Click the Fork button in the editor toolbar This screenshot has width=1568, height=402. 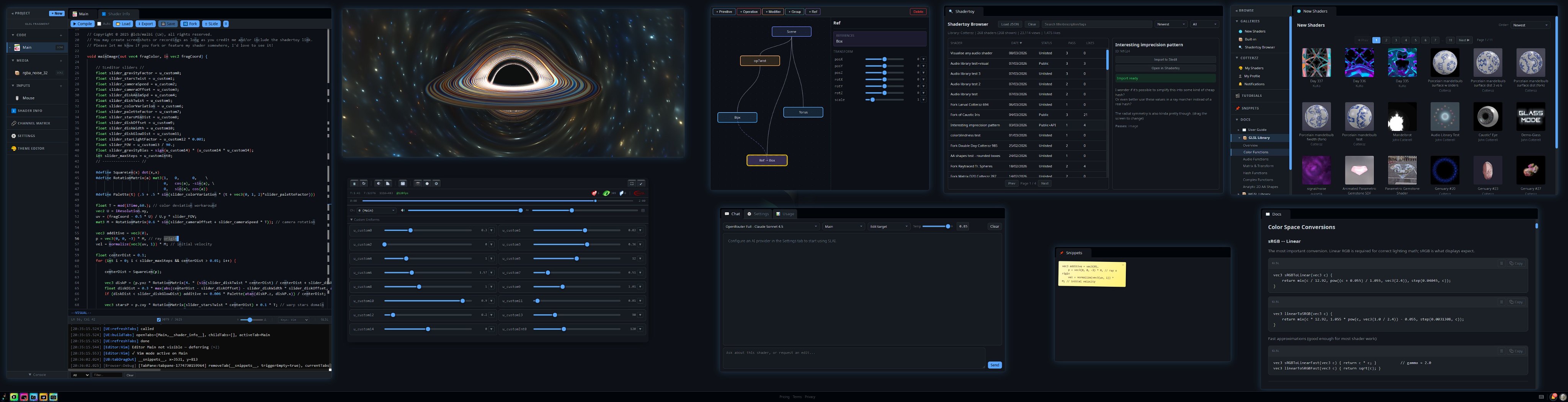tap(190, 24)
